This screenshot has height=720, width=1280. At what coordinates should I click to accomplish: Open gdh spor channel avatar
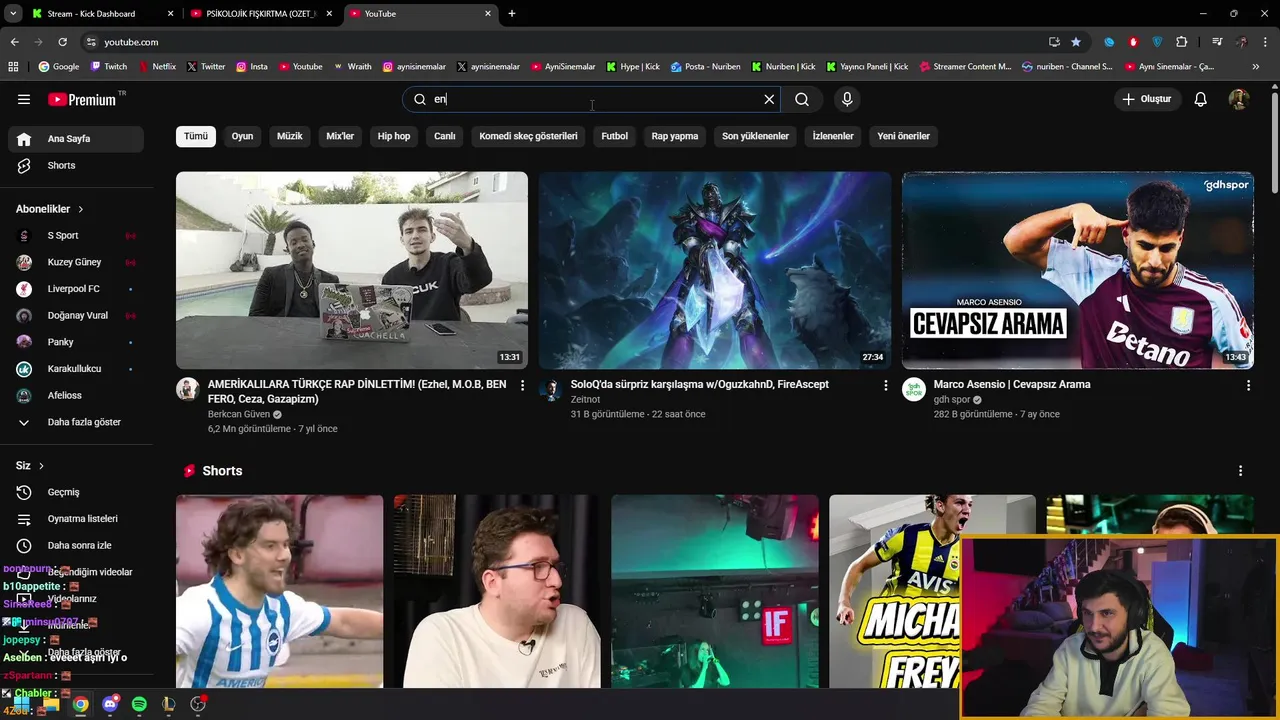tap(914, 389)
